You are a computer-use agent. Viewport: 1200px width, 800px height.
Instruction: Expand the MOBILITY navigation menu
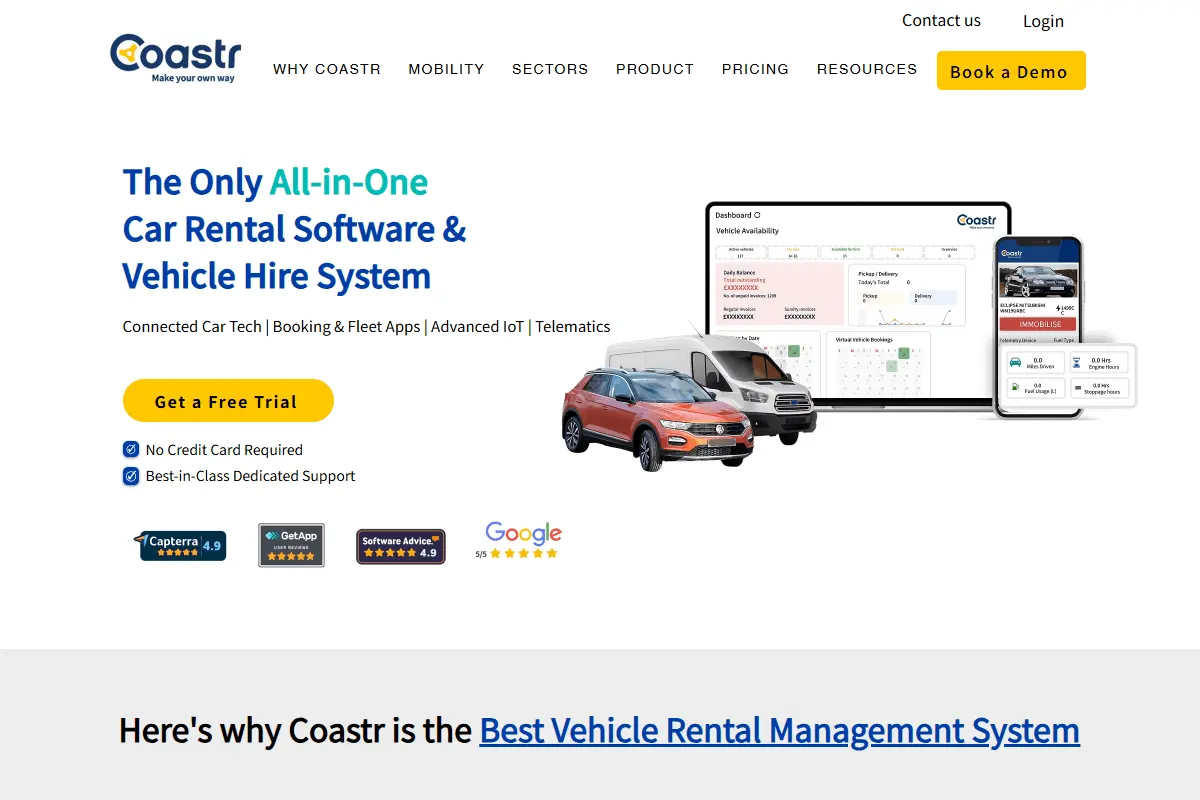point(446,69)
